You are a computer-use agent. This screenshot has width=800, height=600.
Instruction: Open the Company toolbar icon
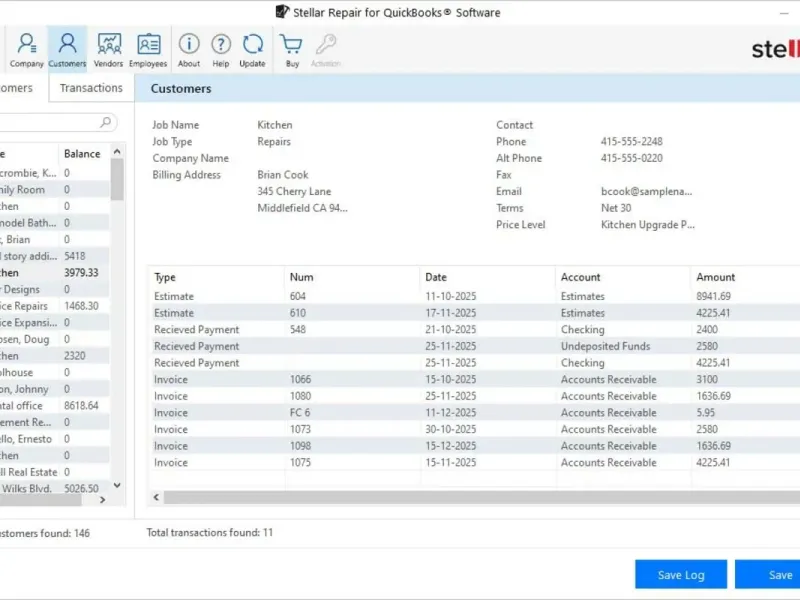pos(27,49)
